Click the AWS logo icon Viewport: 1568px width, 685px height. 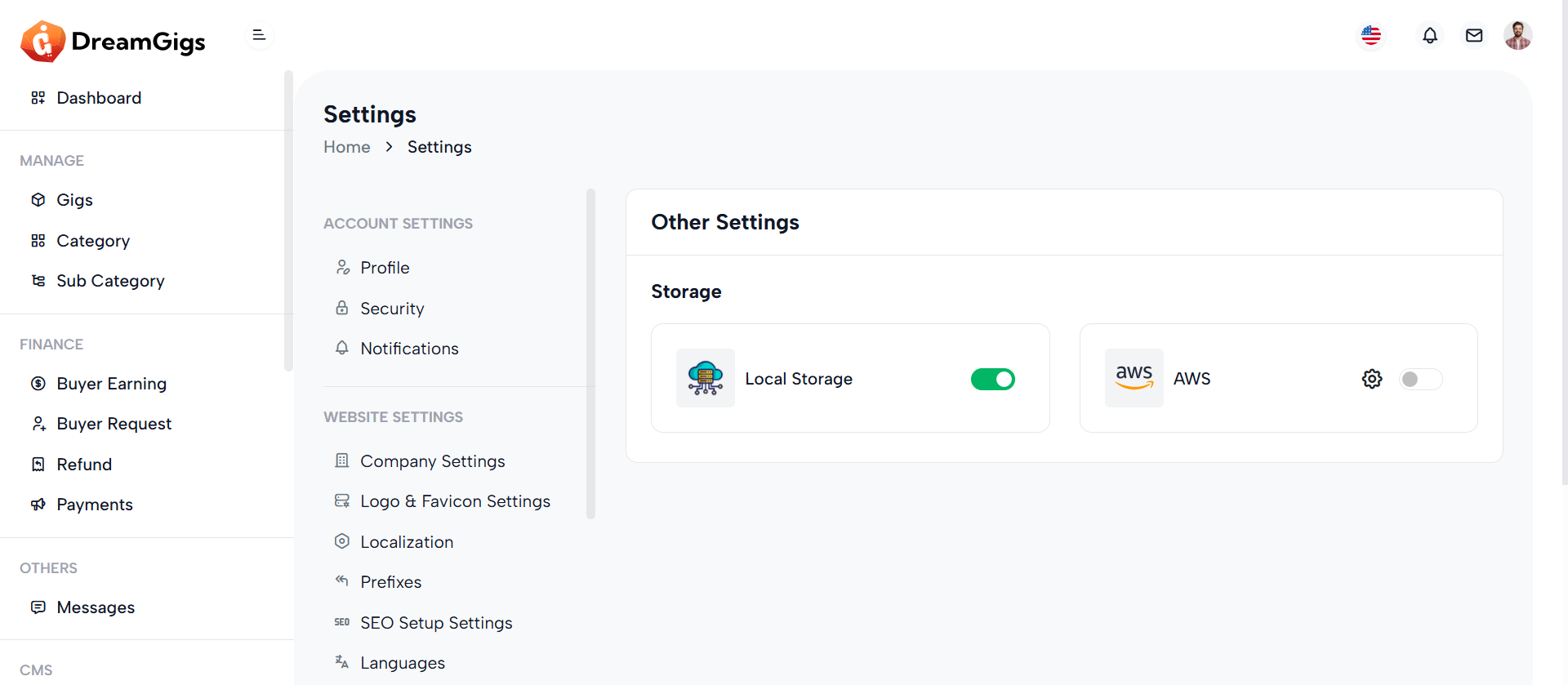click(1134, 378)
